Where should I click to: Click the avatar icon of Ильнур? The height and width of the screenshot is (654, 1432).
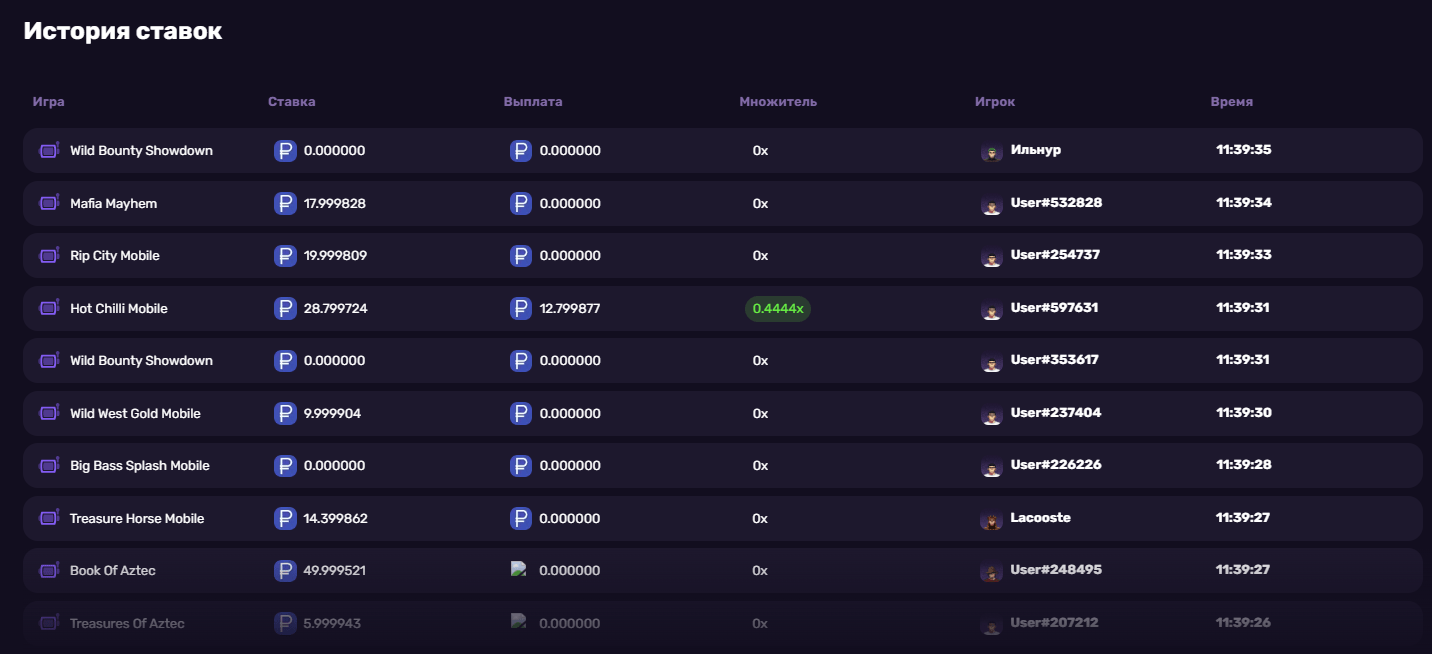click(991, 152)
